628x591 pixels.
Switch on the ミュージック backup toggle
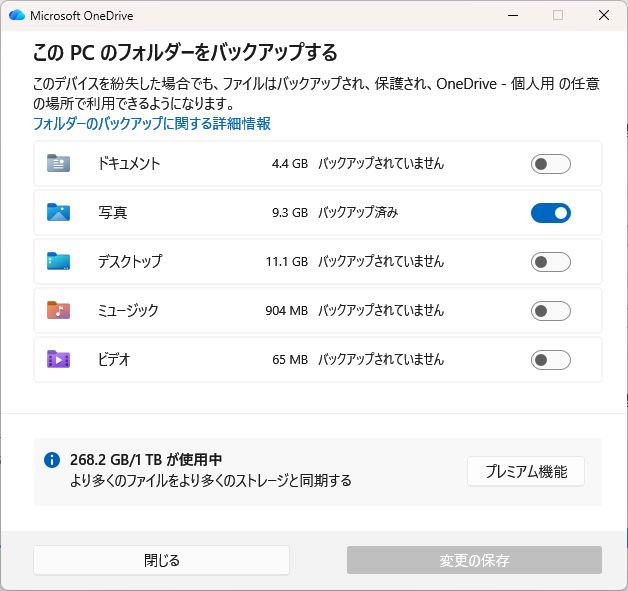[550, 311]
